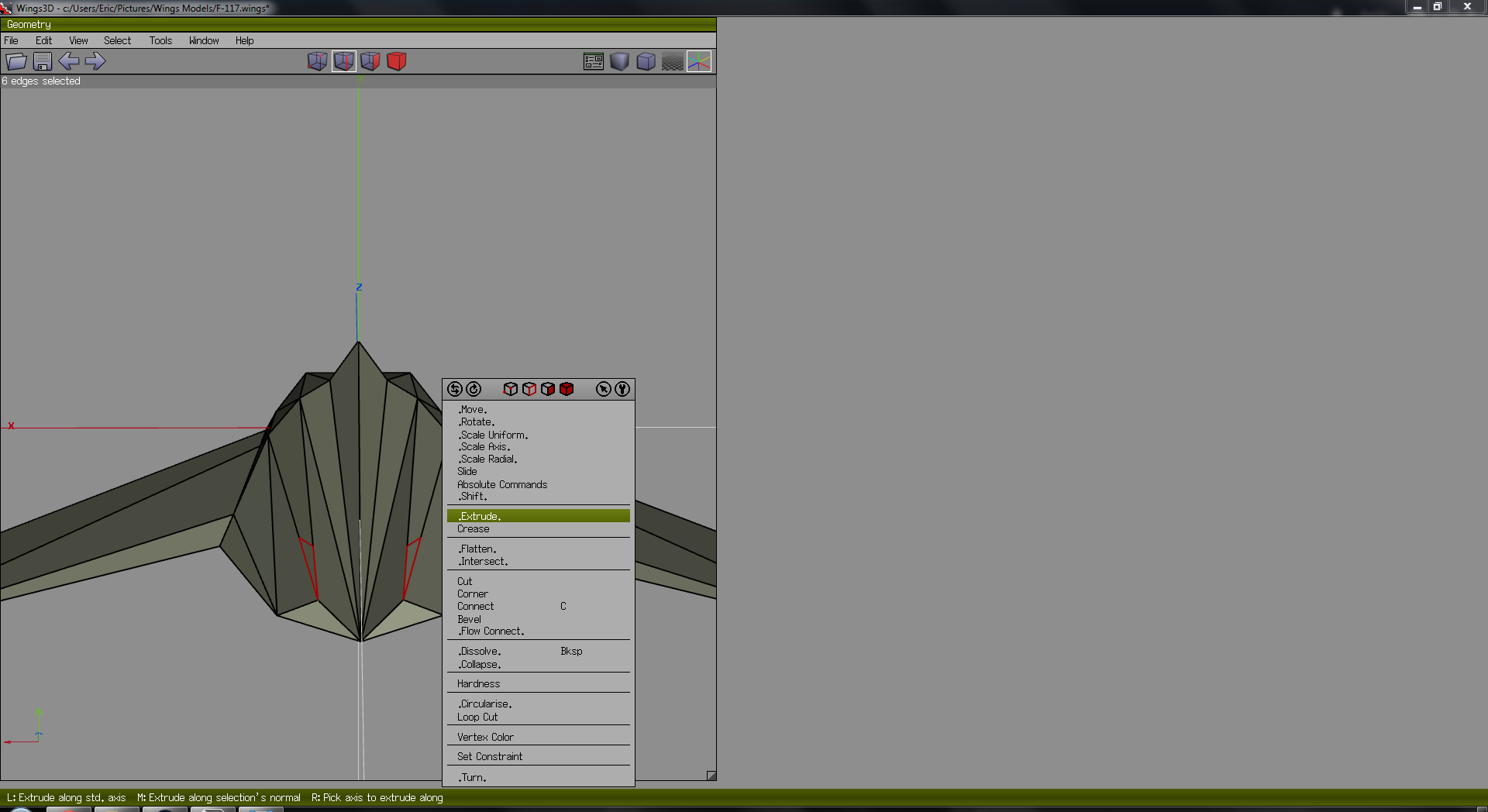Select vertex cube icon in context menu header
Viewport: 1488px width, 812px height.
click(510, 389)
